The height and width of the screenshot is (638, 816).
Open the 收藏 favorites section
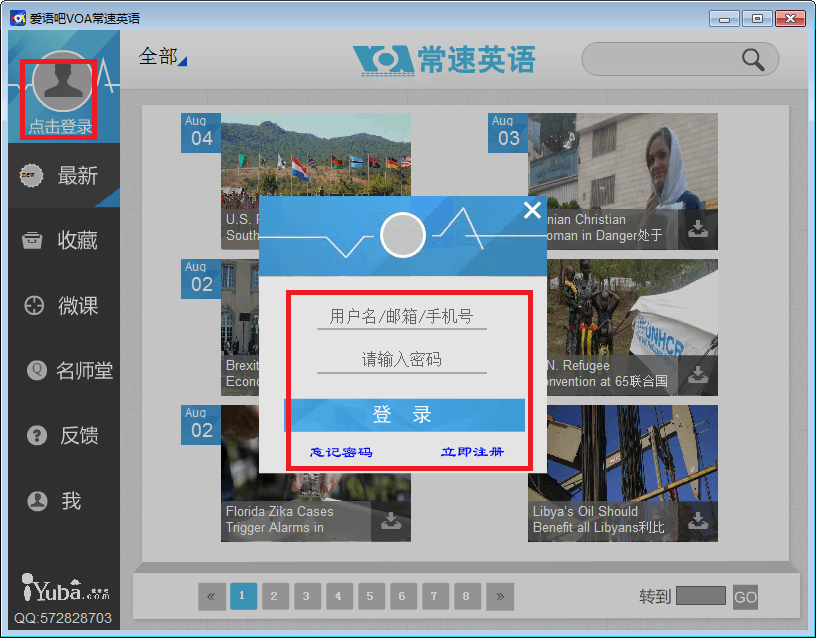64,241
